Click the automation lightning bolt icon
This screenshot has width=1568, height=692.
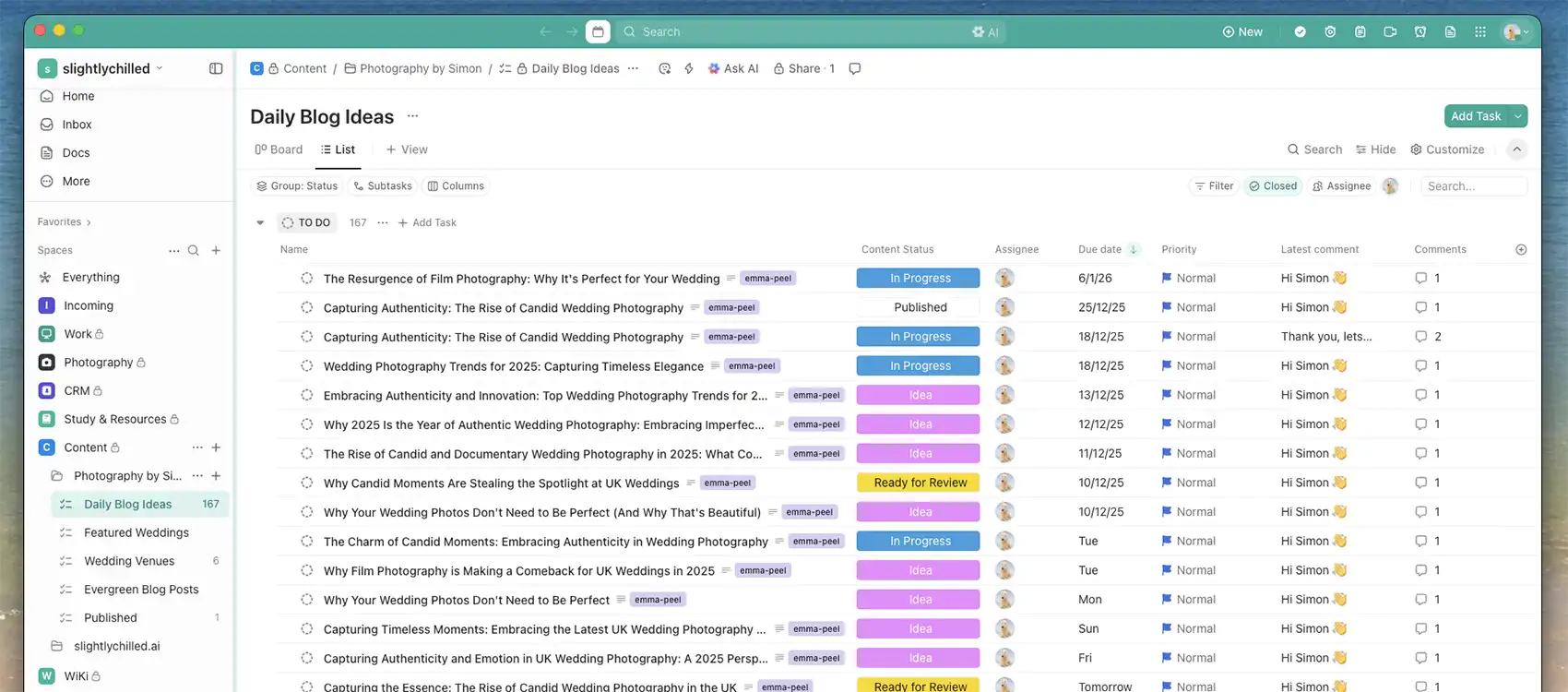[689, 68]
